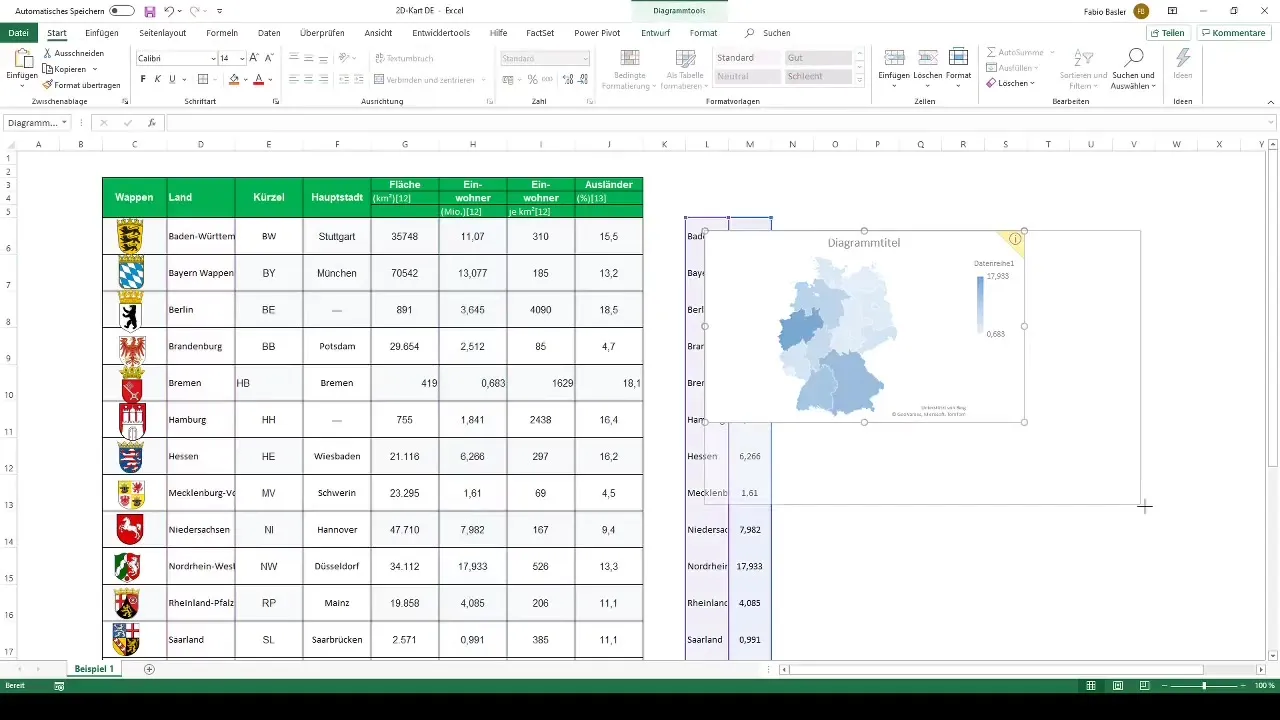Switch to the Formeln tab
Screen dimensions: 1280x720
point(222,33)
